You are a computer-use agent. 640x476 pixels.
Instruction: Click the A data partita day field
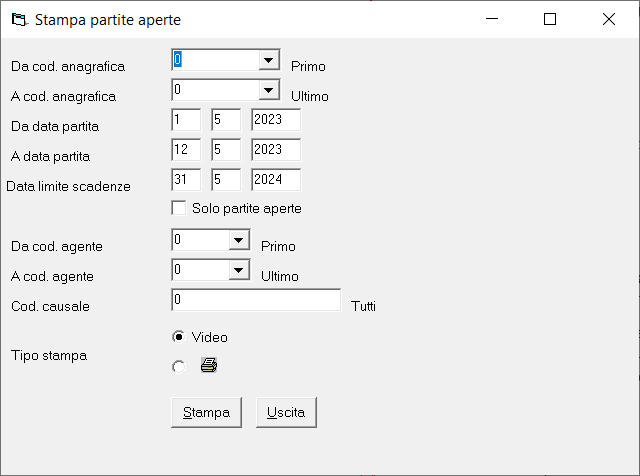pyautogui.click(x=186, y=150)
